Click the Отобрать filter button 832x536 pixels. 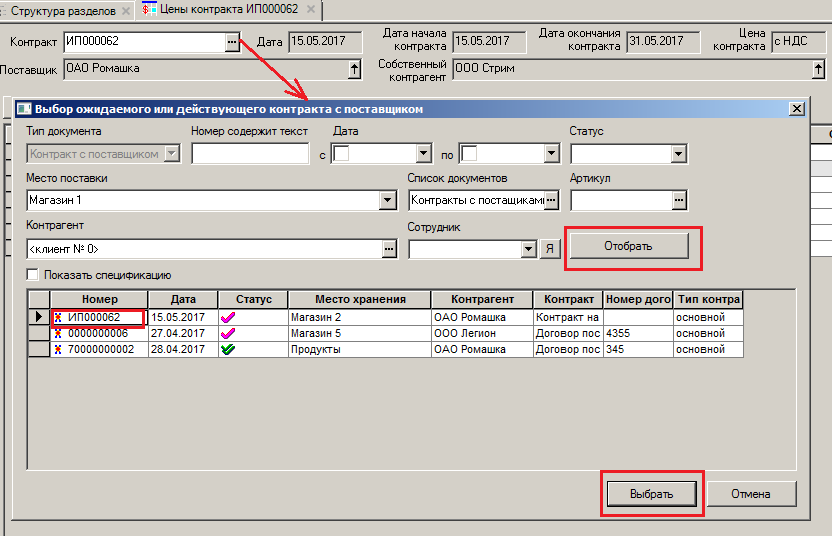[629, 246]
